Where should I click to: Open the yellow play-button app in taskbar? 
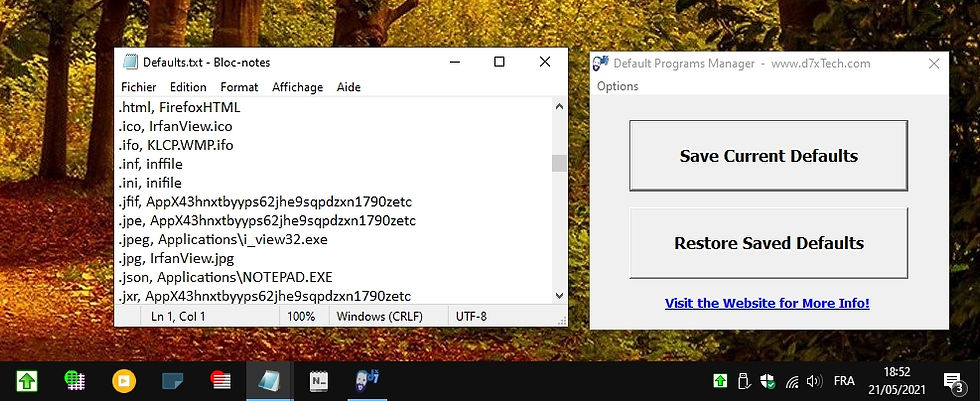tap(124, 380)
